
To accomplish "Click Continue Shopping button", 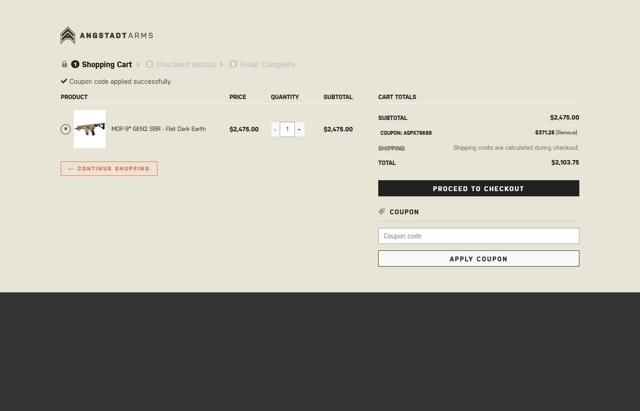I will click(x=109, y=169).
